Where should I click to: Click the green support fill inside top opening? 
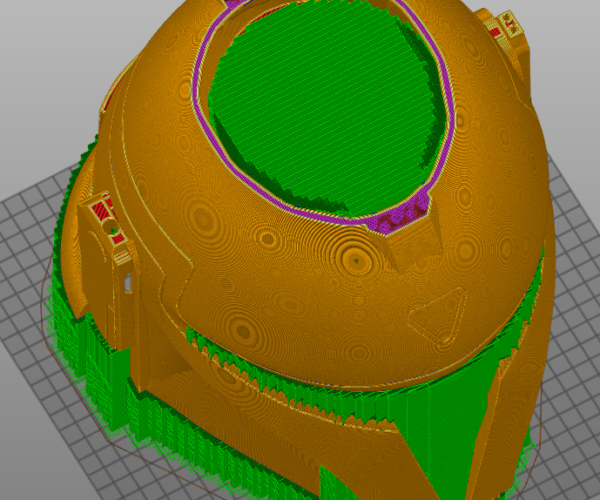pyautogui.click(x=325, y=111)
